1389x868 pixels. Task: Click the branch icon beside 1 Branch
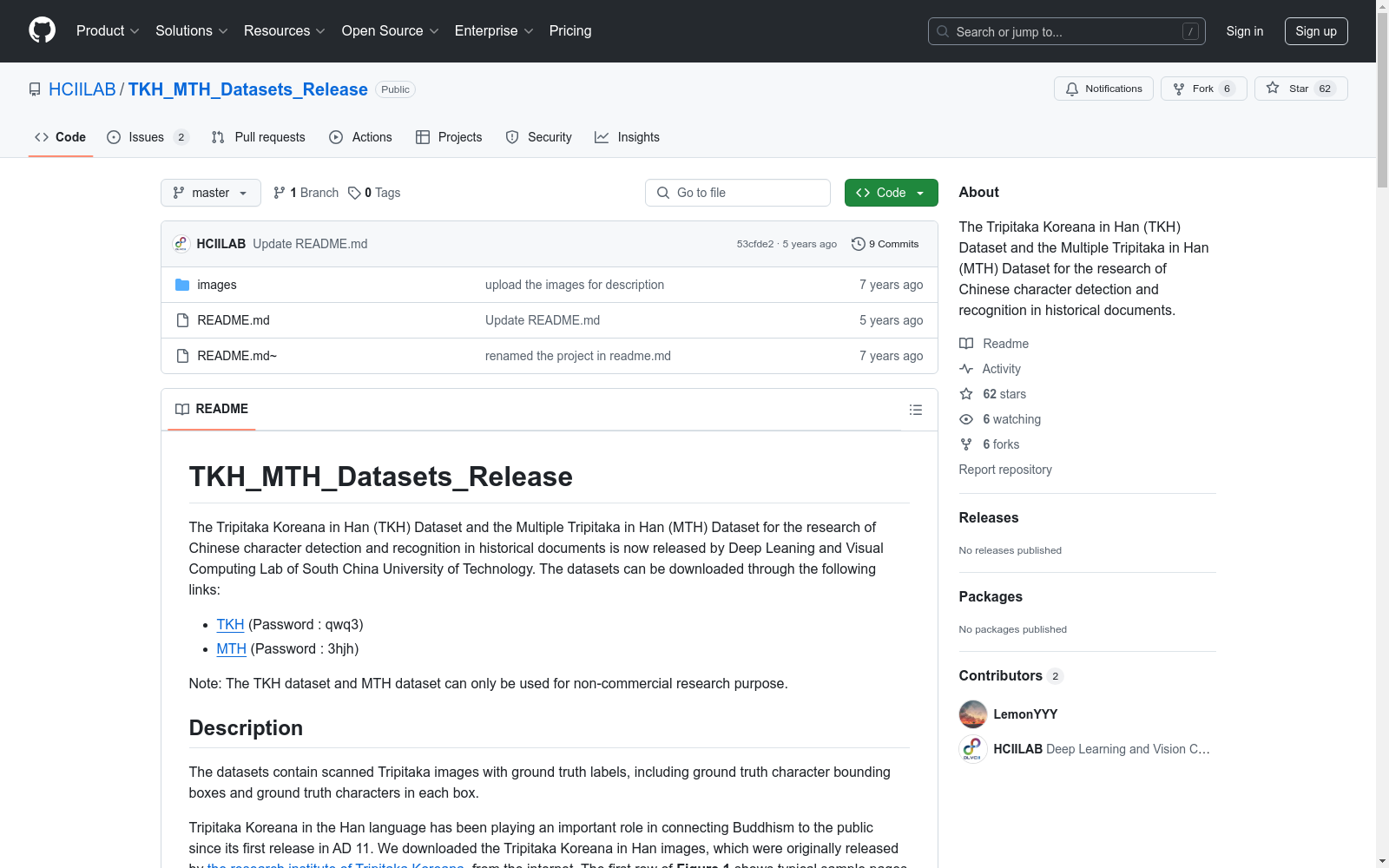[x=280, y=193]
